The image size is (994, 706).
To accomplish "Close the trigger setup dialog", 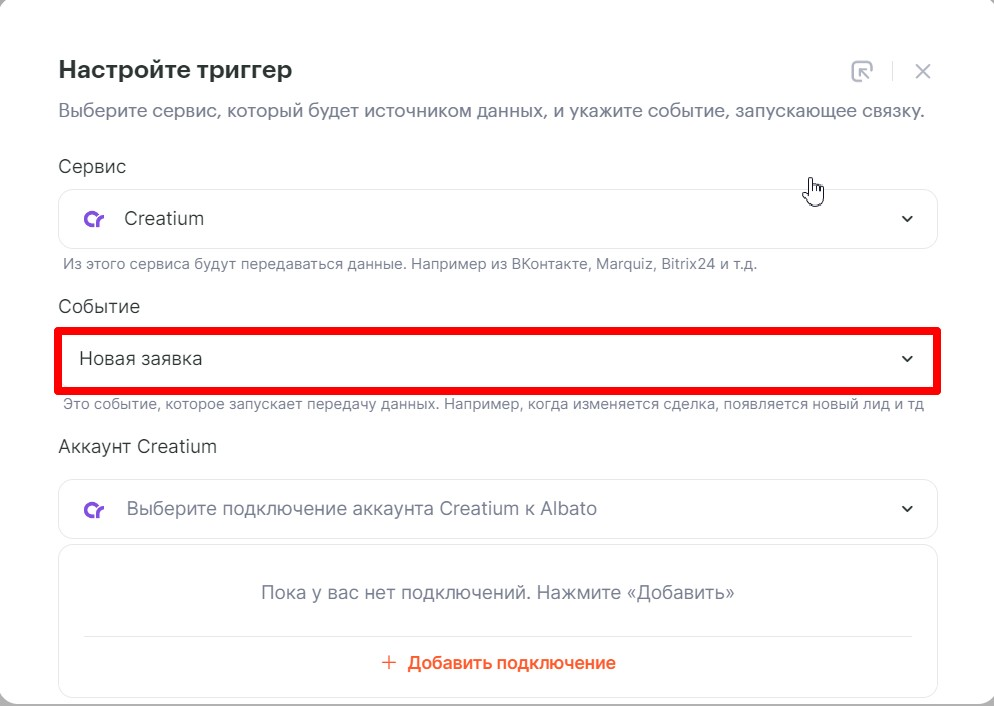I will coord(922,71).
